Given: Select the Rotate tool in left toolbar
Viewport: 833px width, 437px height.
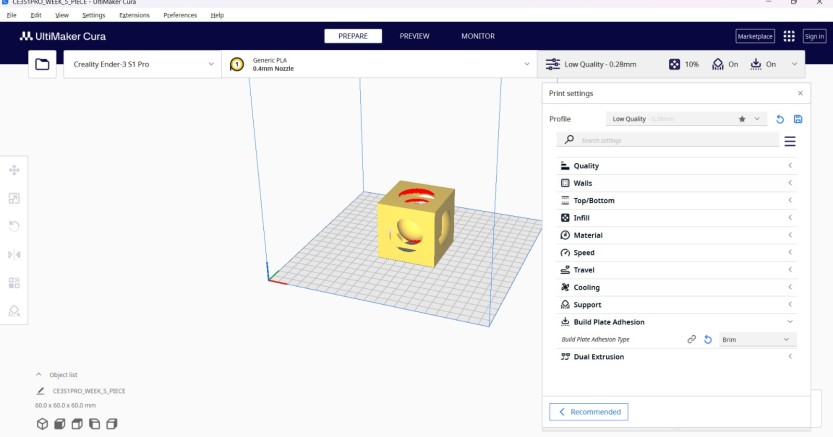Looking at the screenshot, I should [x=14, y=226].
